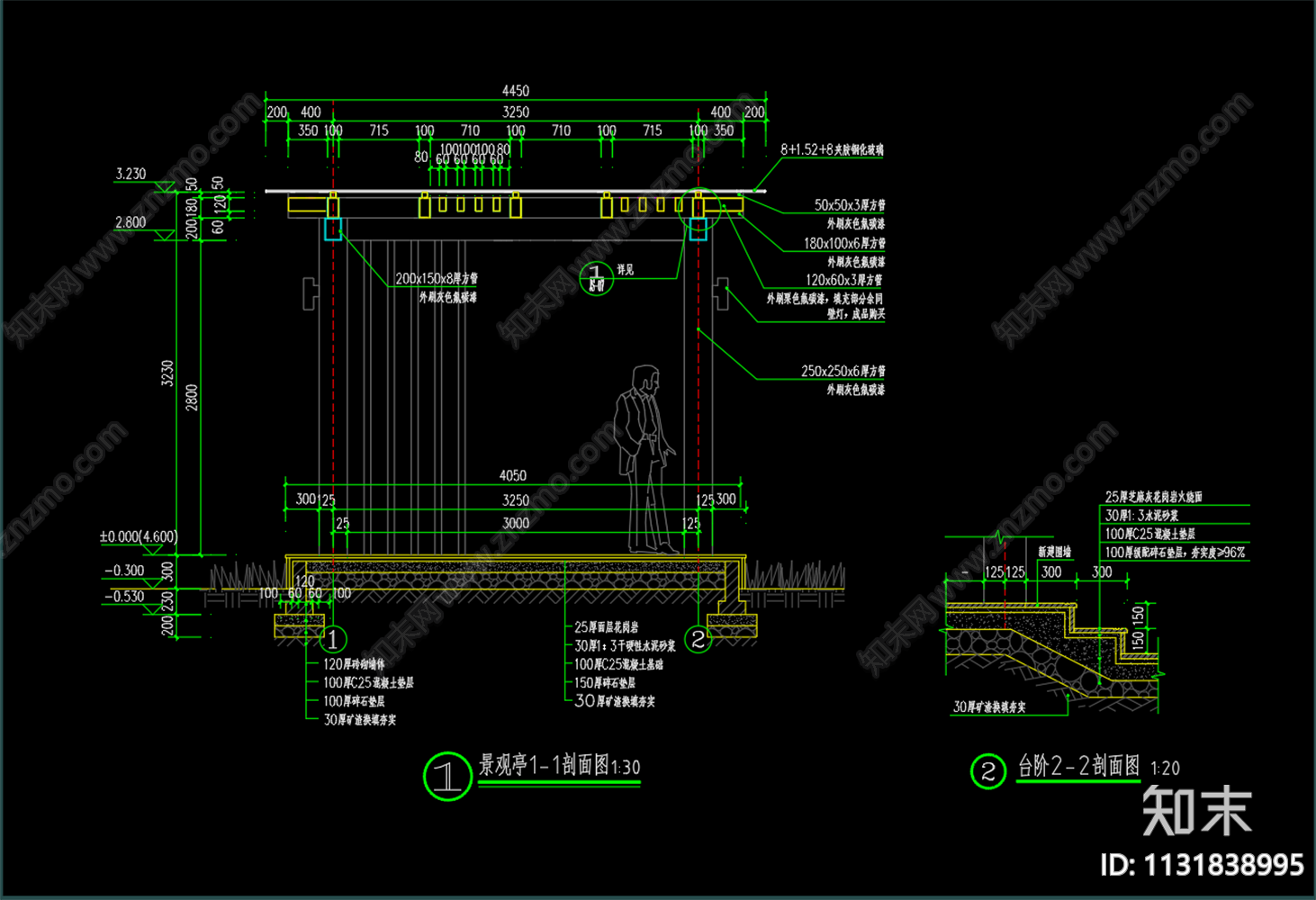
Task: Click the standing human scale figure
Action: [x=646, y=459]
